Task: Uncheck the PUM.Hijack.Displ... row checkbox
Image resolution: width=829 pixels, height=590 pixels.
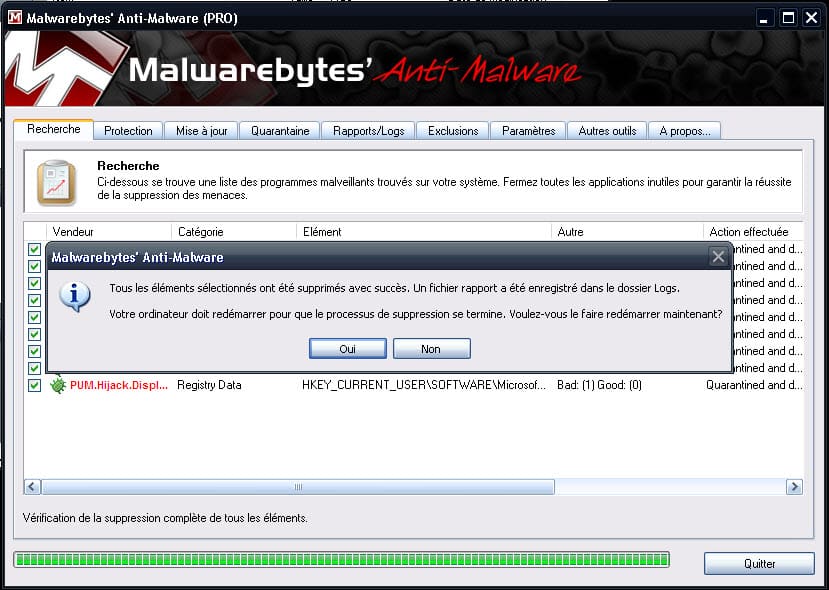Action: coord(34,385)
